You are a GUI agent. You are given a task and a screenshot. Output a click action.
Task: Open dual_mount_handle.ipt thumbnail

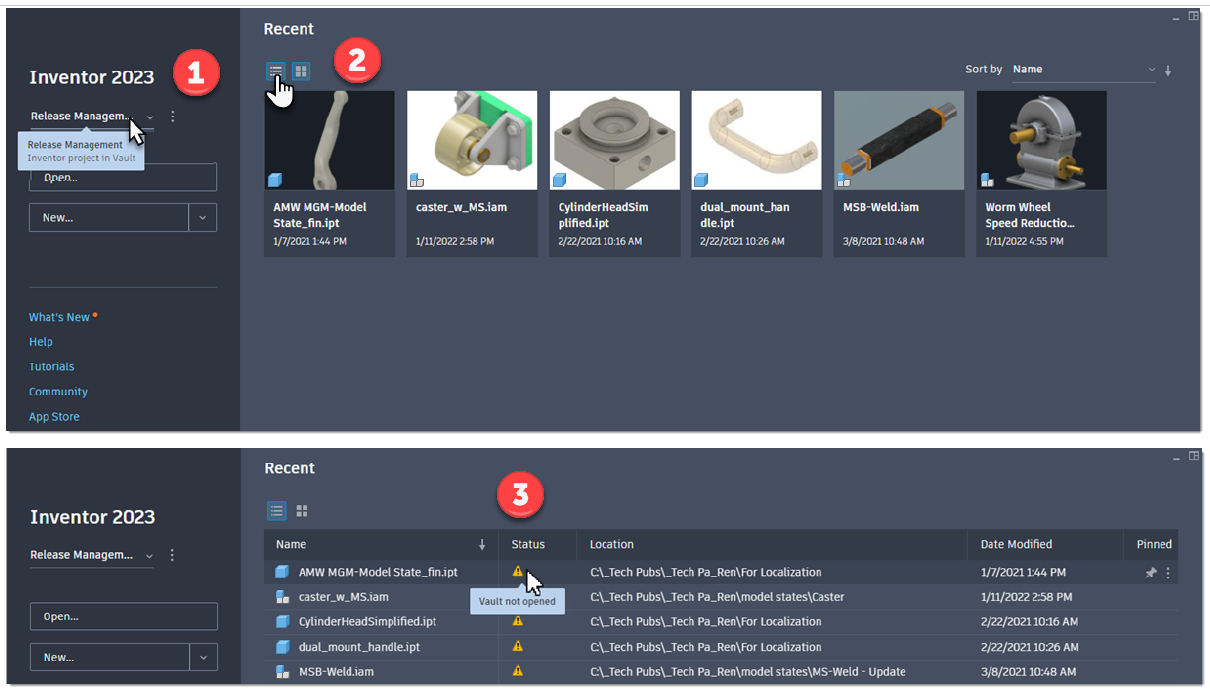[x=756, y=140]
